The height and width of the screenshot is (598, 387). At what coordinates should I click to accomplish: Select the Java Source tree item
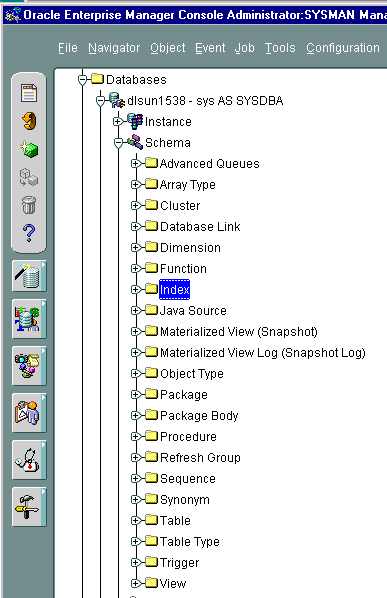(x=193, y=310)
